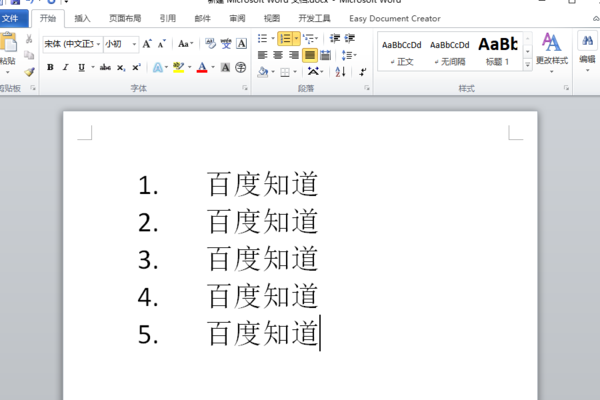
Task: Align text right
Action: (294, 55)
